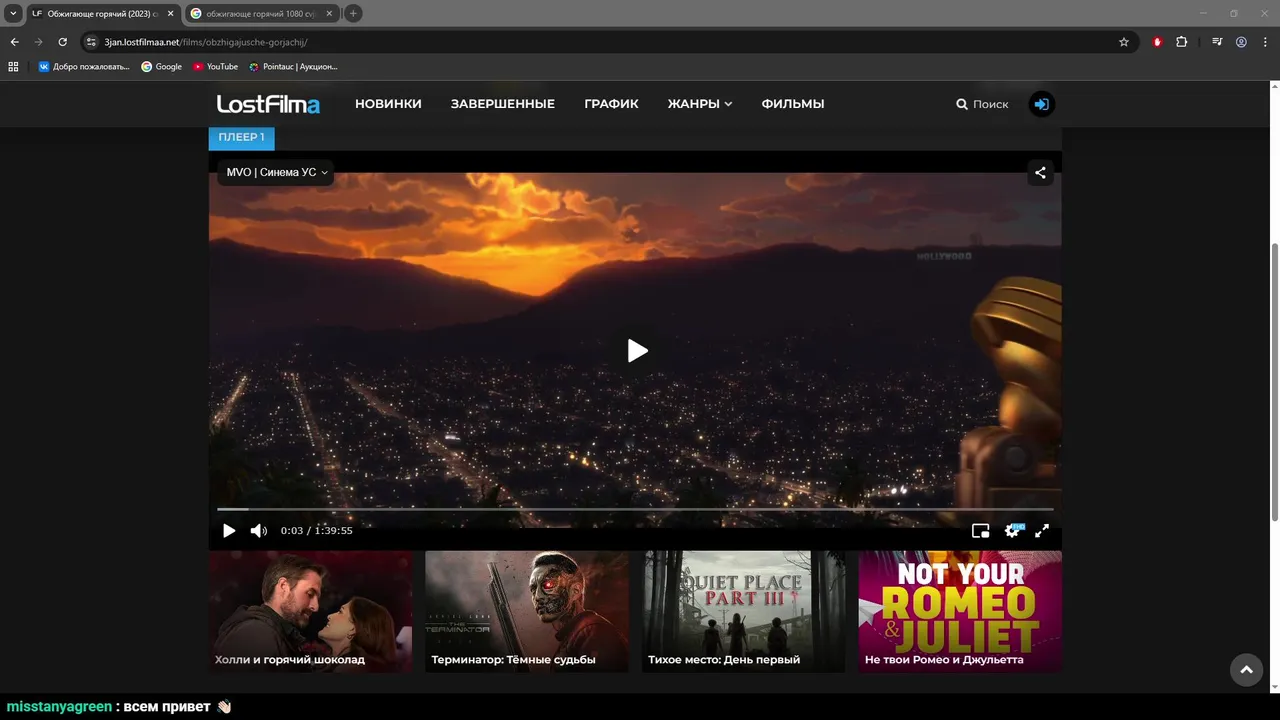Click the Поиск search button

coord(982,104)
